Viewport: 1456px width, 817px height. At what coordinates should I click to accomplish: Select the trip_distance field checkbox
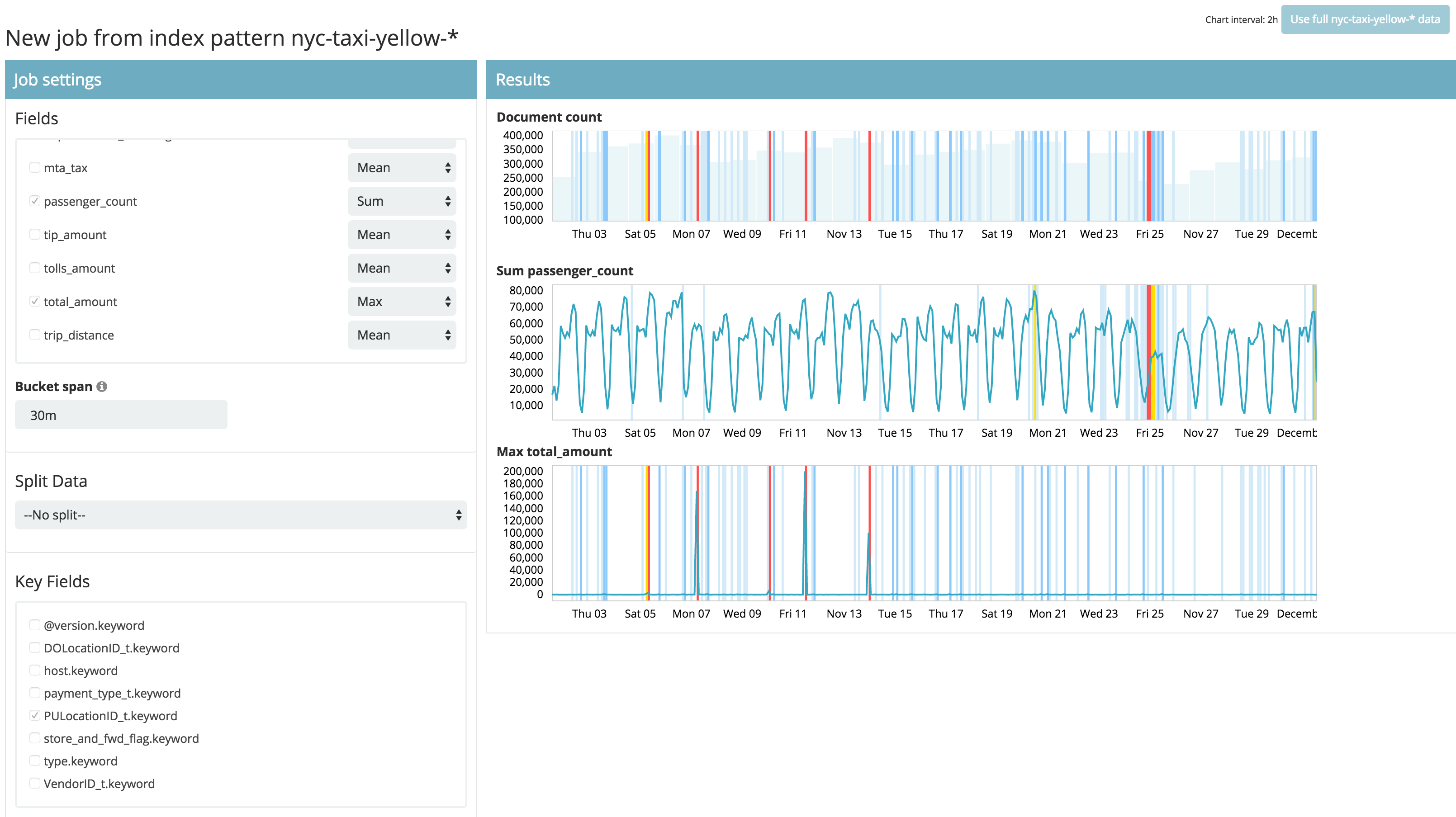(x=35, y=335)
